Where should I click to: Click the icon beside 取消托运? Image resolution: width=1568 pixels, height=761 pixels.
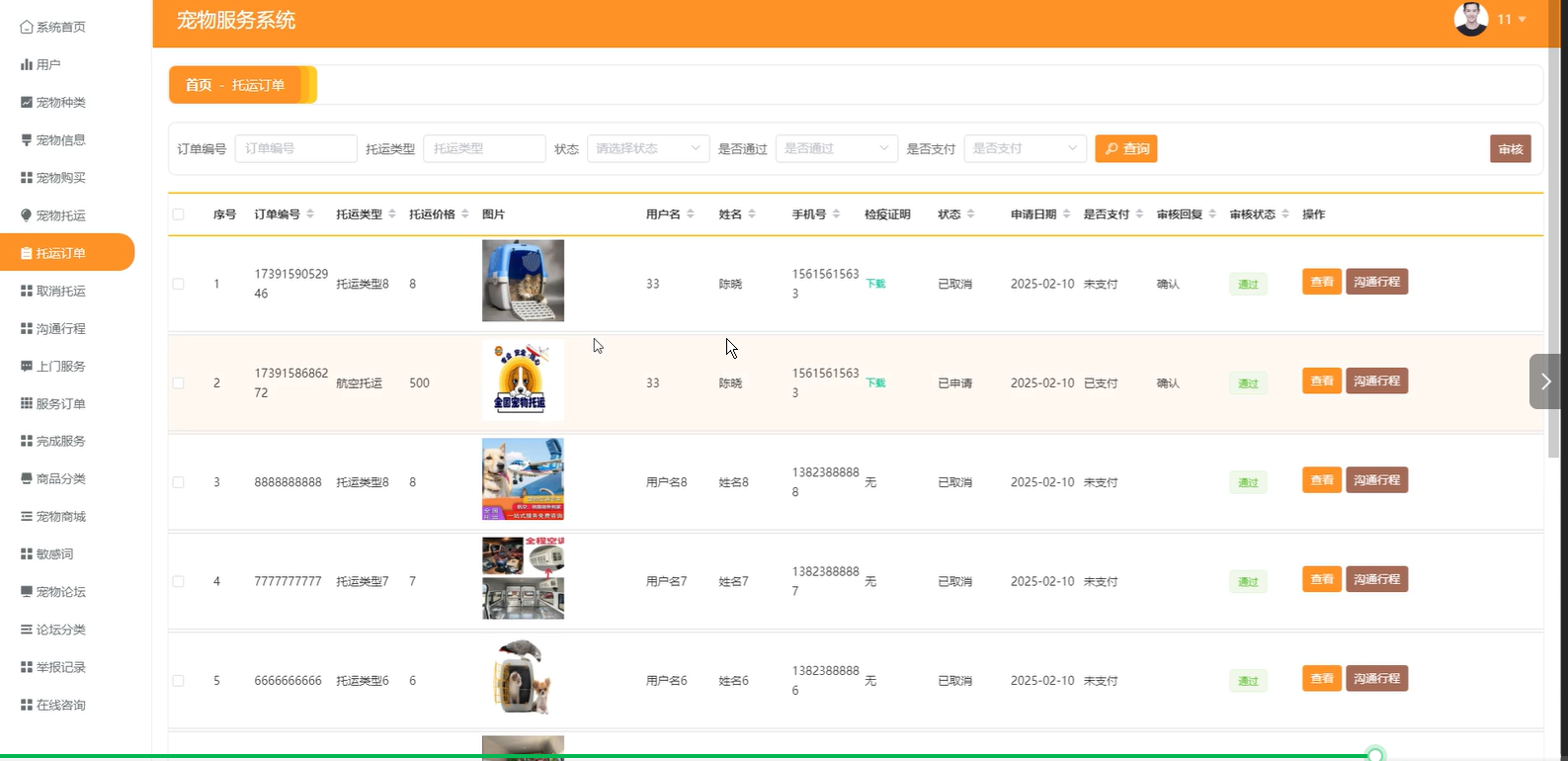tap(27, 291)
